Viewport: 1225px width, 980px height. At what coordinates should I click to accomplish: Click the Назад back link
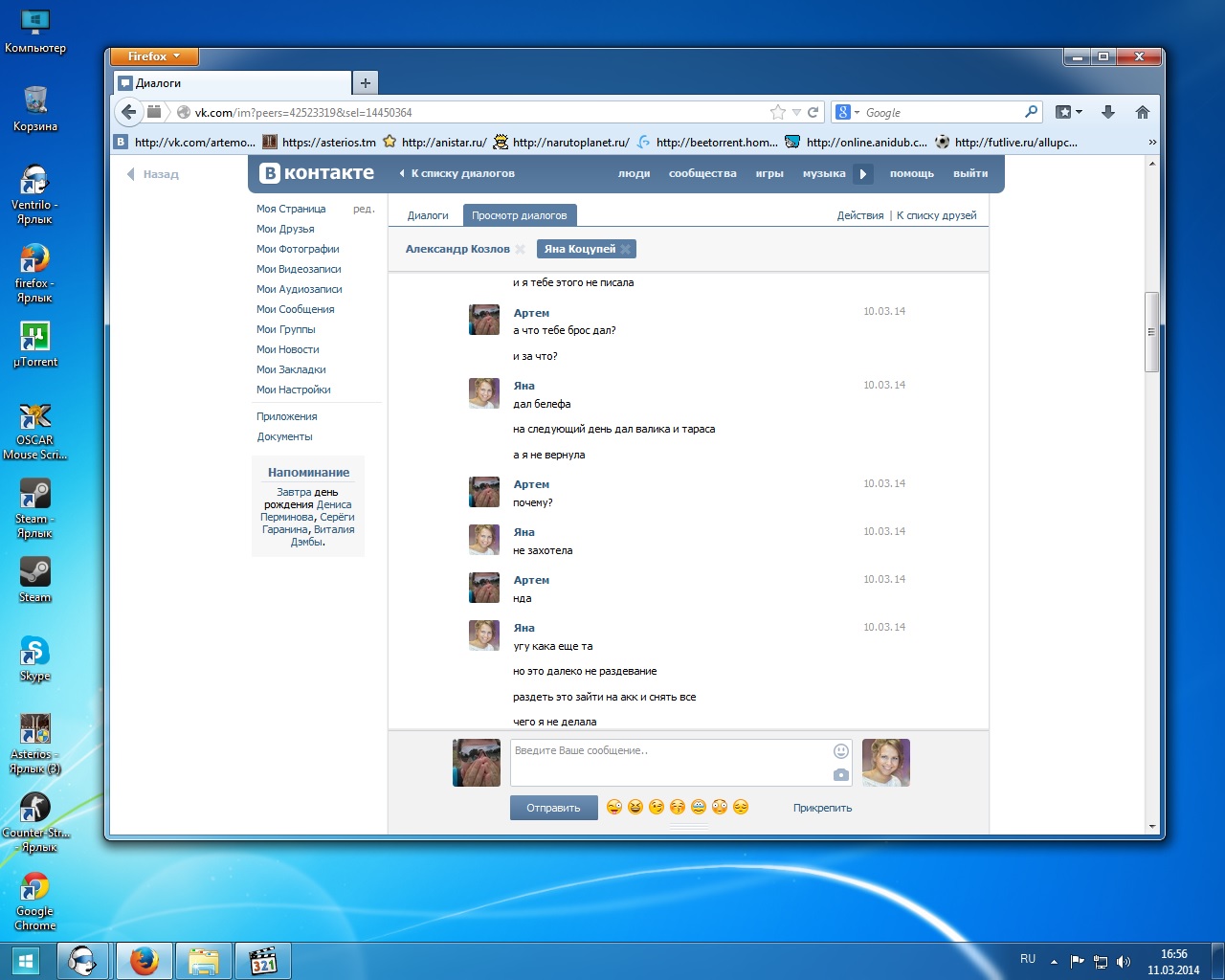click(153, 174)
